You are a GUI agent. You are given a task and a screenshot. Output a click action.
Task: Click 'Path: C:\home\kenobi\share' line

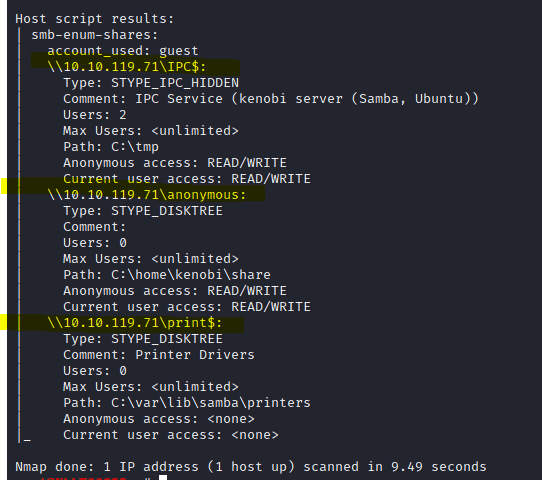pyautogui.click(x=167, y=275)
